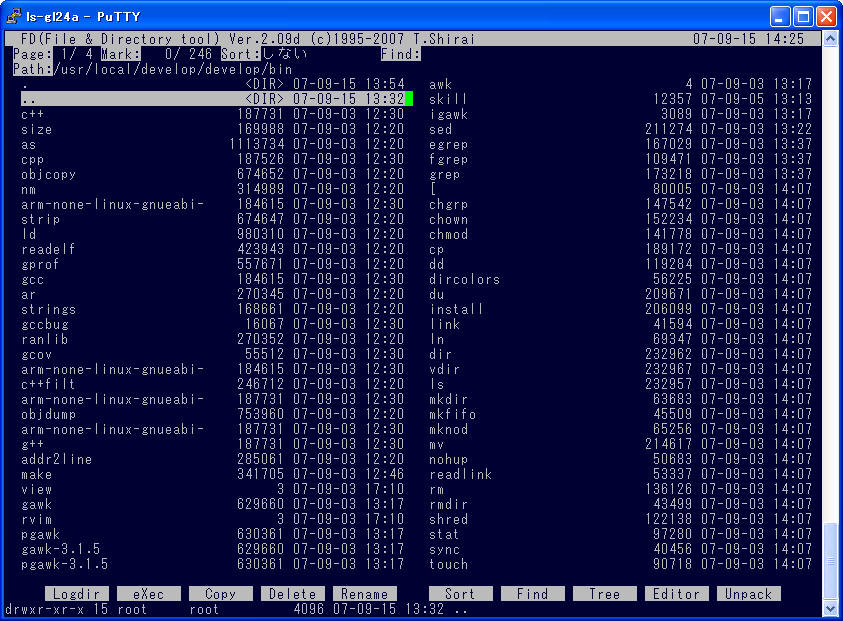Select the objdump file entry

(48, 414)
